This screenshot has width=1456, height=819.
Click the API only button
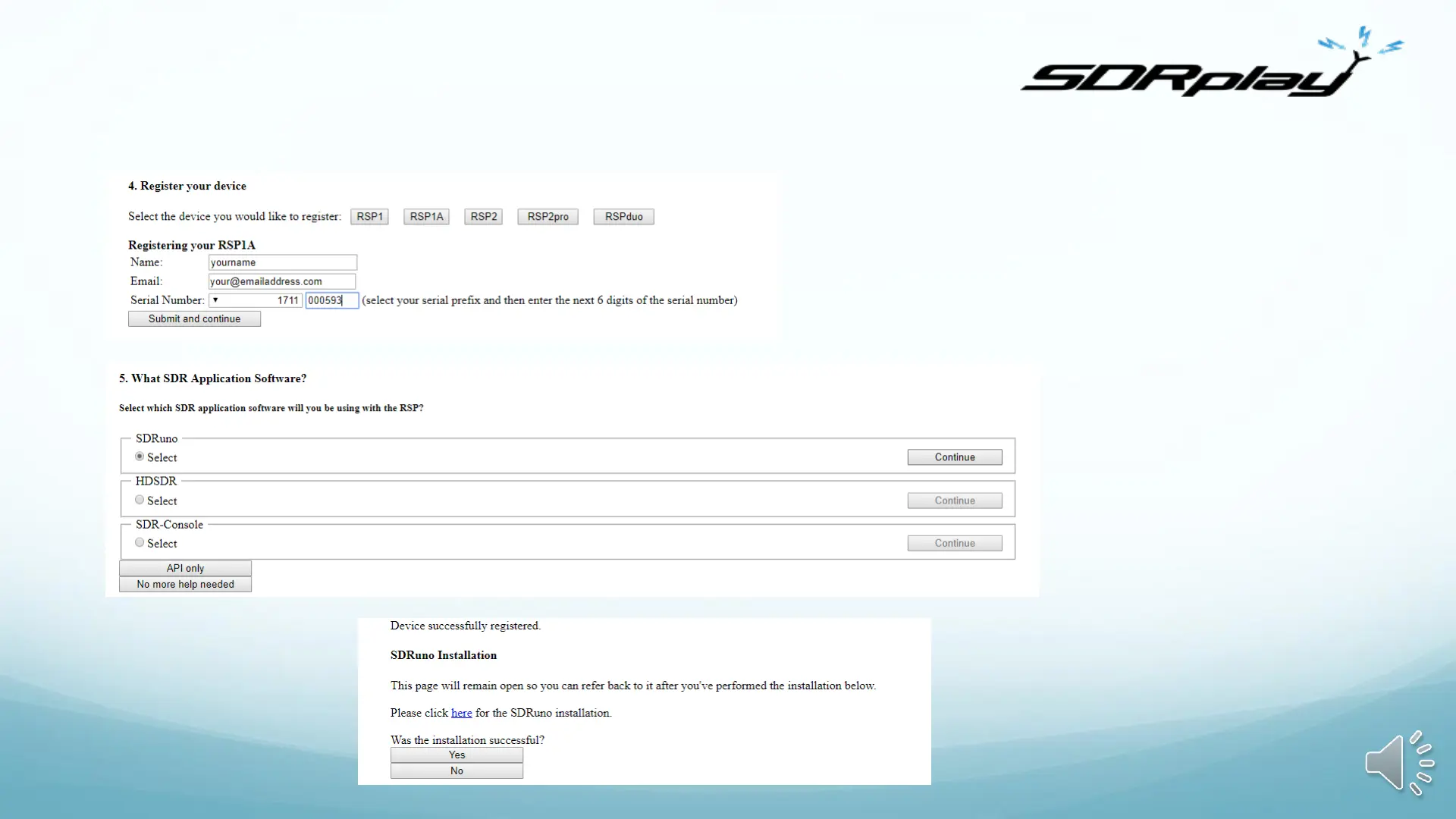pyautogui.click(x=185, y=568)
